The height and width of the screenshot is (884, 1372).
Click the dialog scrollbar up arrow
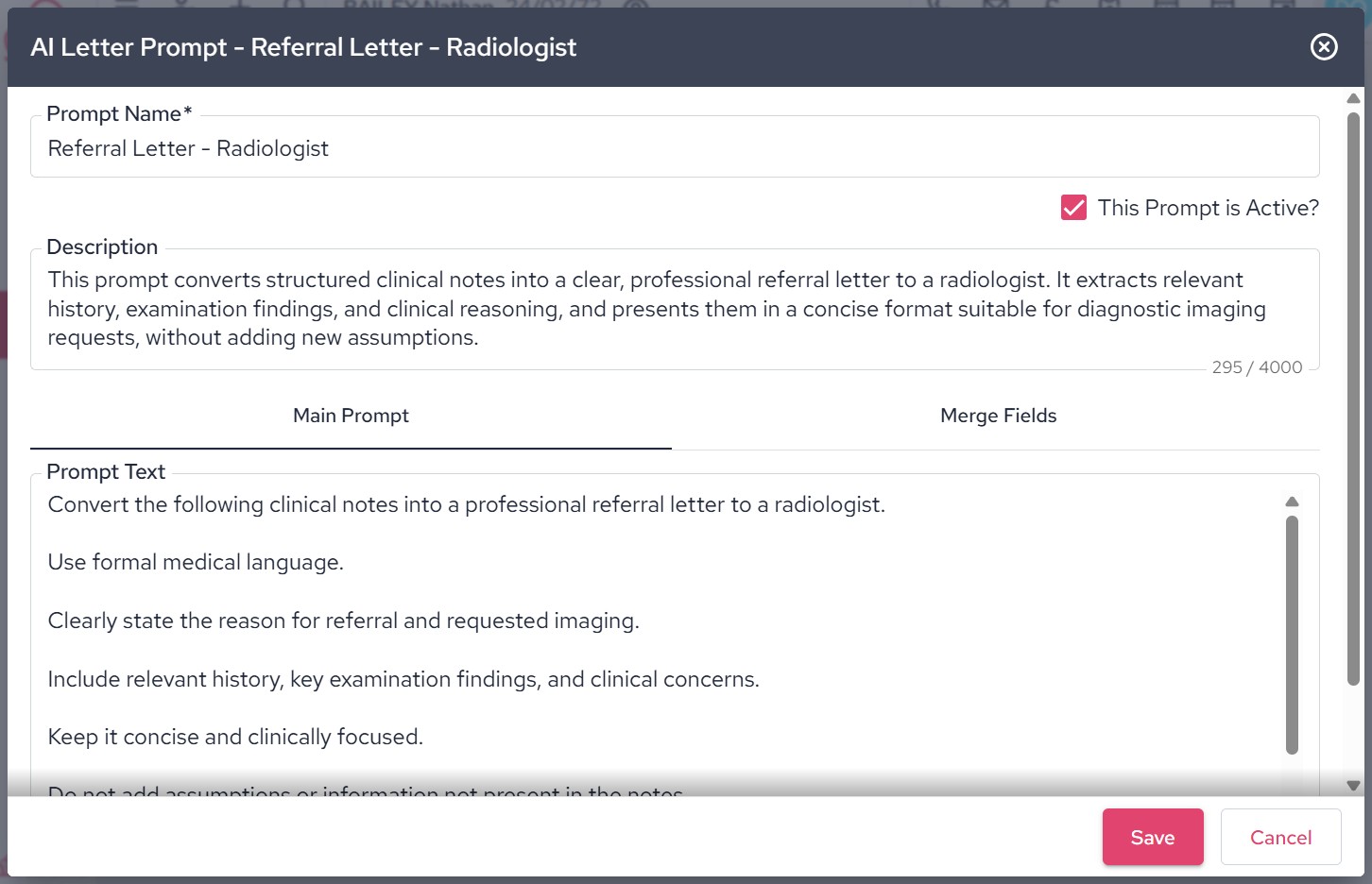coord(1353,98)
